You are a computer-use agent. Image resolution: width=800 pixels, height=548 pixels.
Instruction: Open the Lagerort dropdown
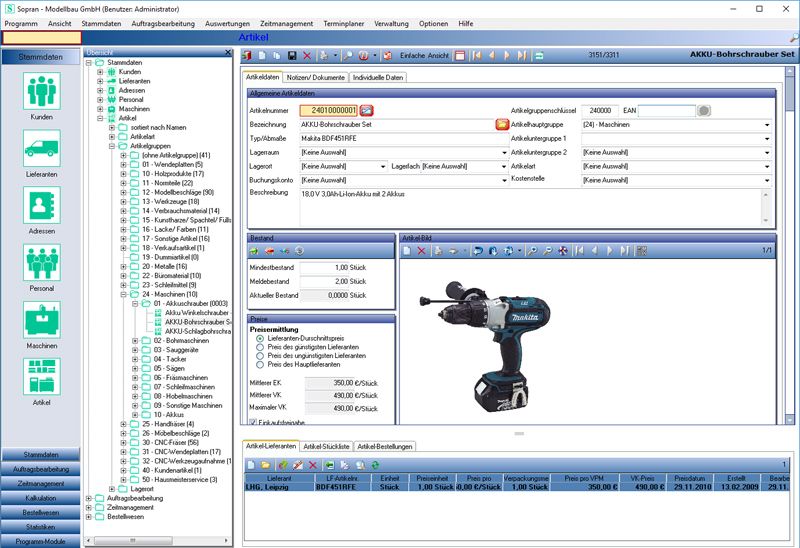(383, 166)
